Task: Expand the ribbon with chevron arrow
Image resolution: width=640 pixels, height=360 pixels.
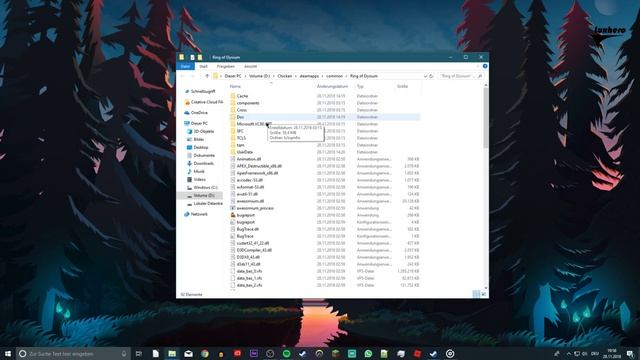Action: point(478,66)
